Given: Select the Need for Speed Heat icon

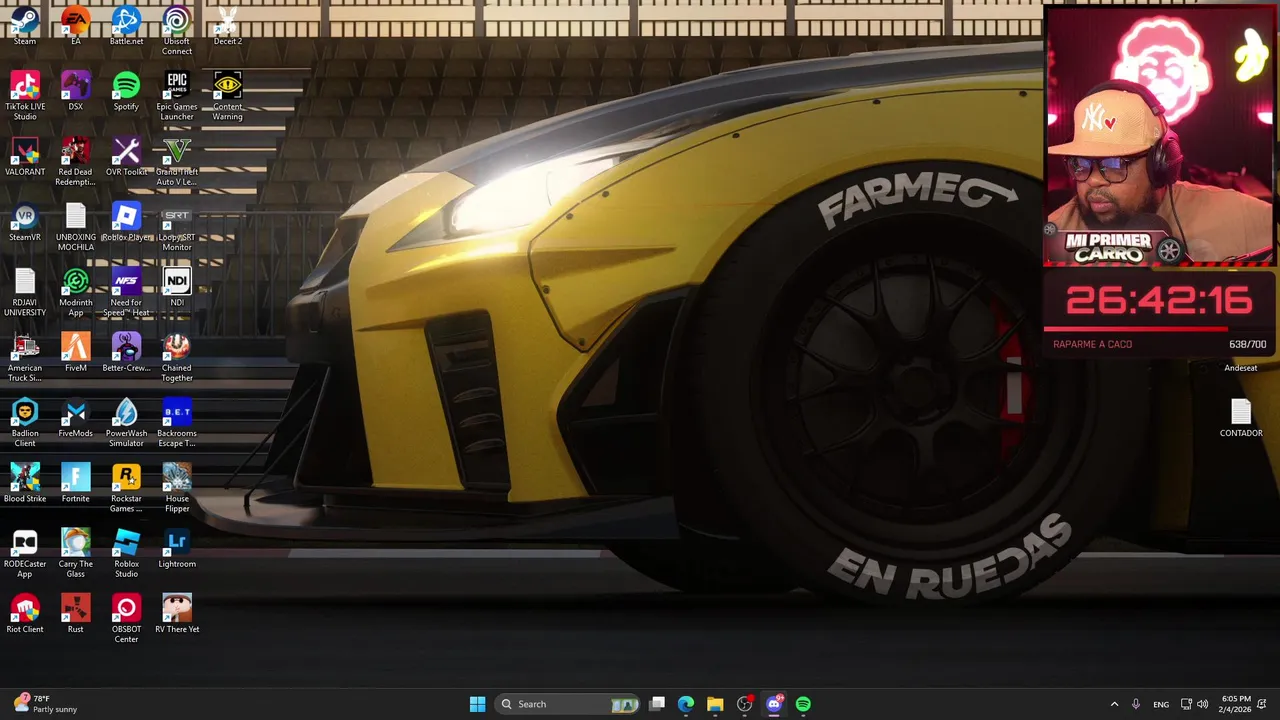Looking at the screenshot, I should click(x=126, y=293).
